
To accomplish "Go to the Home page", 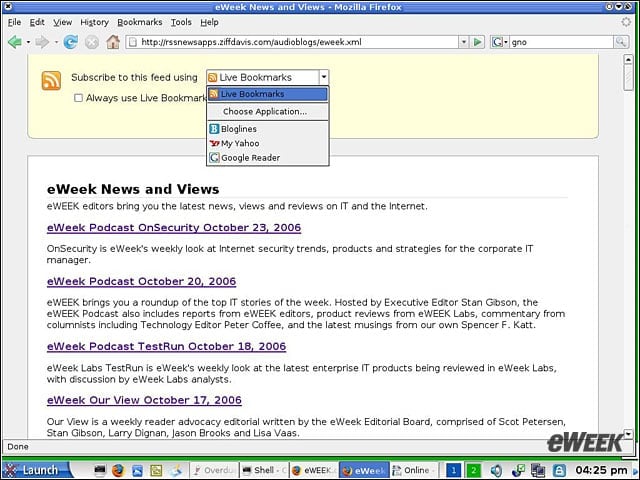I will coord(113,42).
